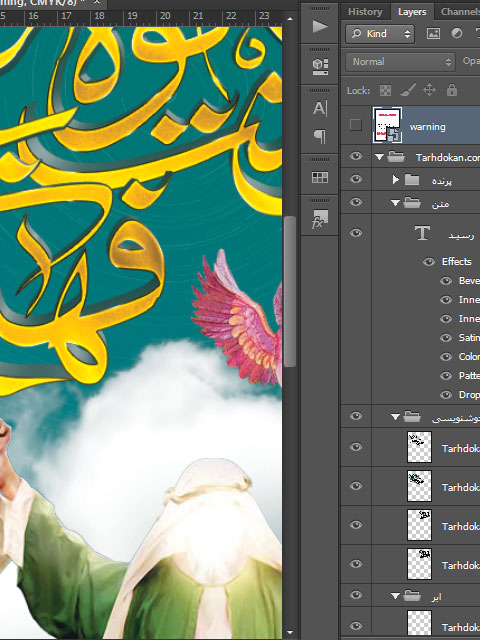Filter layers by pixel image icon

(x=433, y=34)
